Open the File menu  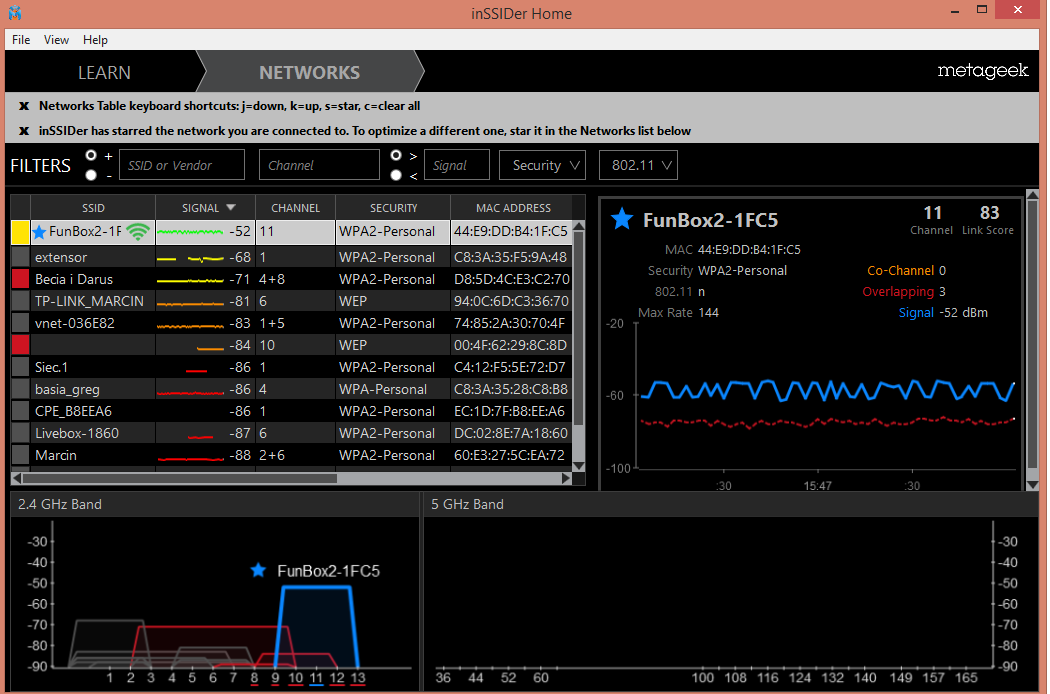21,40
